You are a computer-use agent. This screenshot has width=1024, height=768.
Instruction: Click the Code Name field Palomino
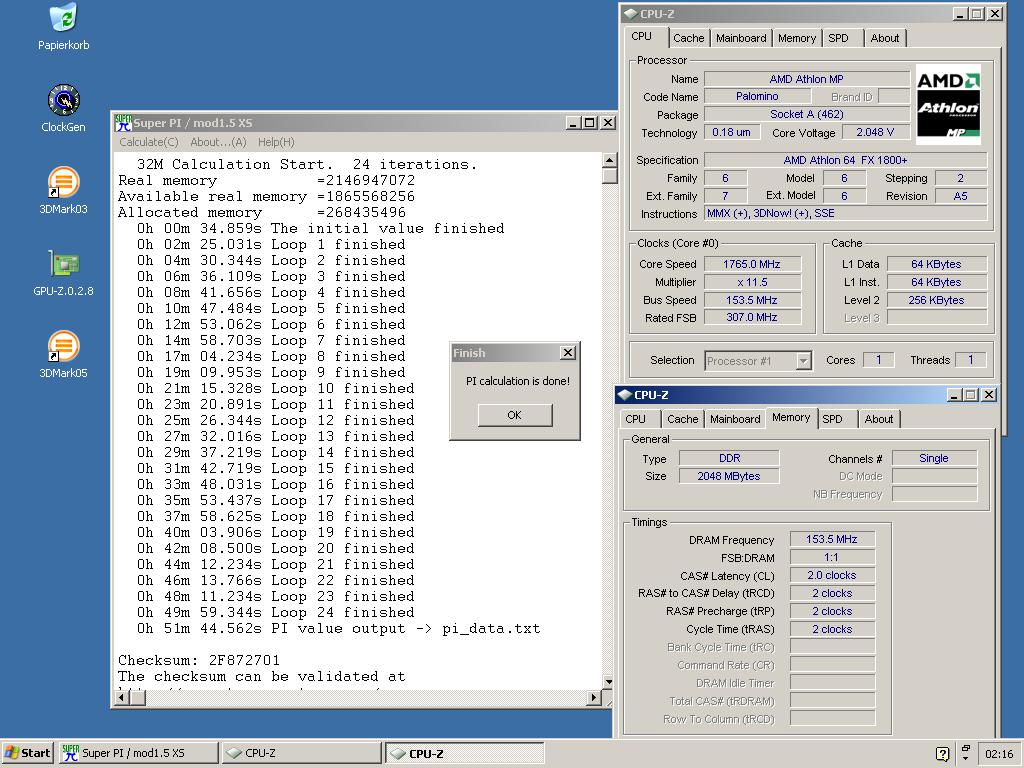(757, 96)
